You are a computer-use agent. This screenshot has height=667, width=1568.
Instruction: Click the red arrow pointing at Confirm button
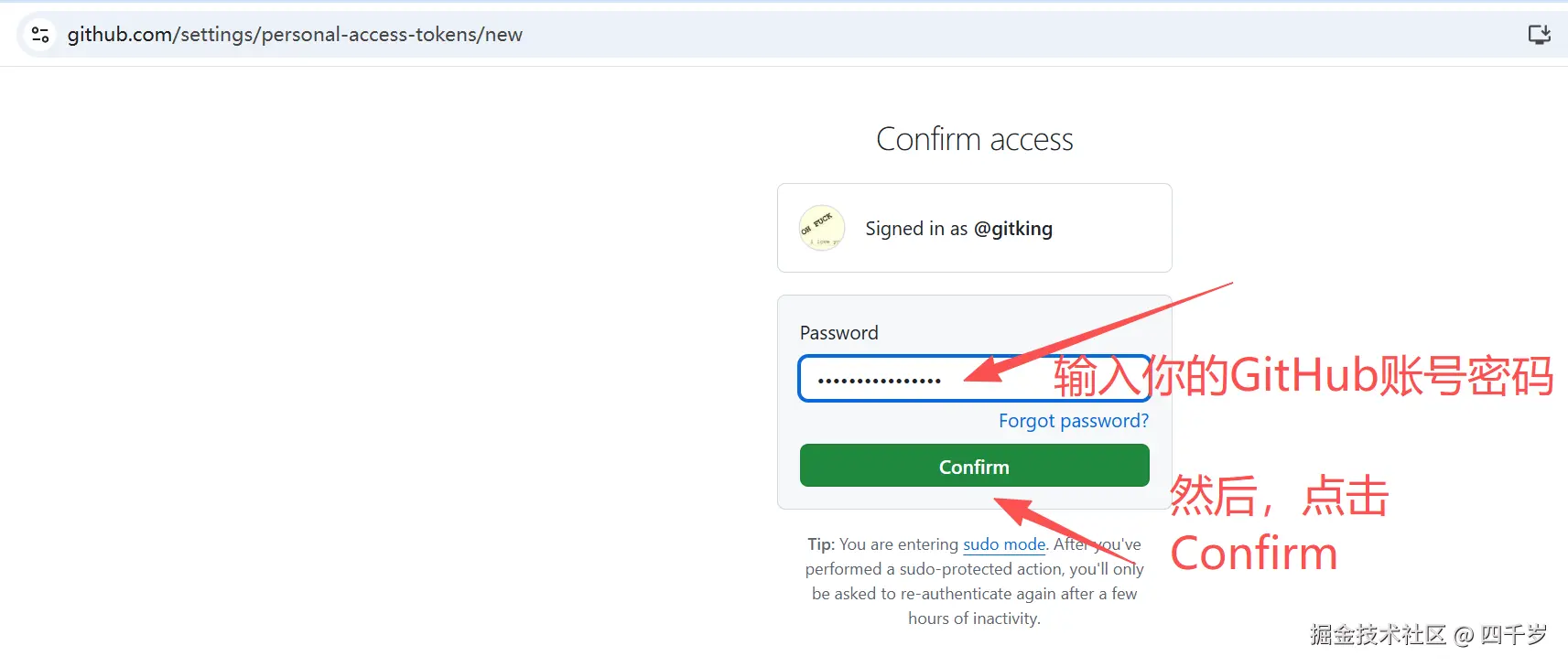(1065, 530)
